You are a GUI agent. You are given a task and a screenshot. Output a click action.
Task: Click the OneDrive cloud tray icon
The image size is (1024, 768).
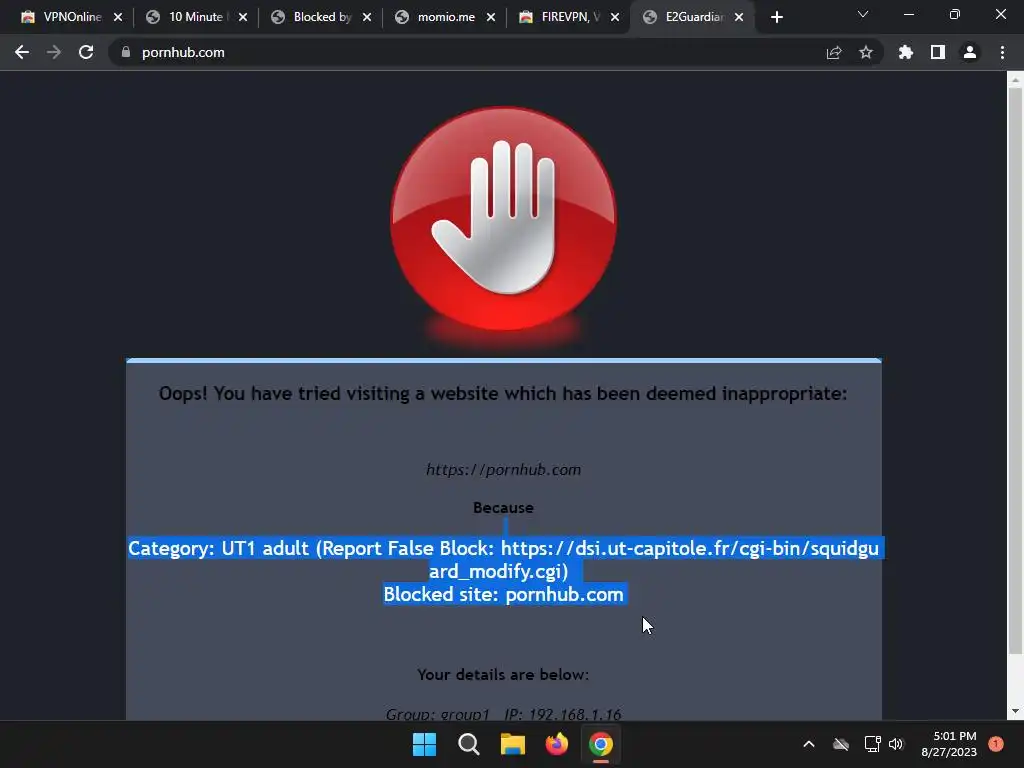tap(841, 744)
